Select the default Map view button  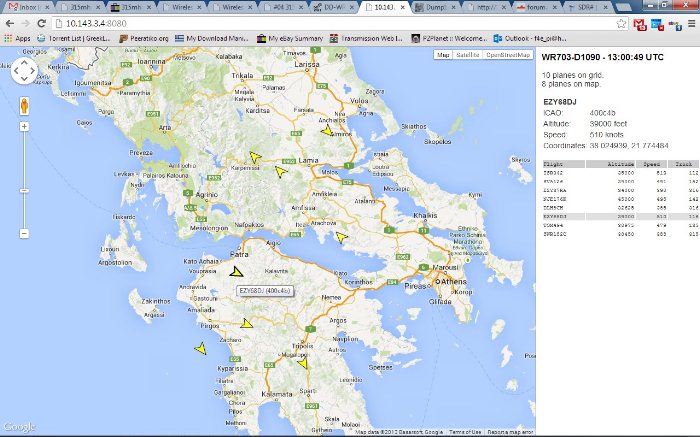pos(443,55)
